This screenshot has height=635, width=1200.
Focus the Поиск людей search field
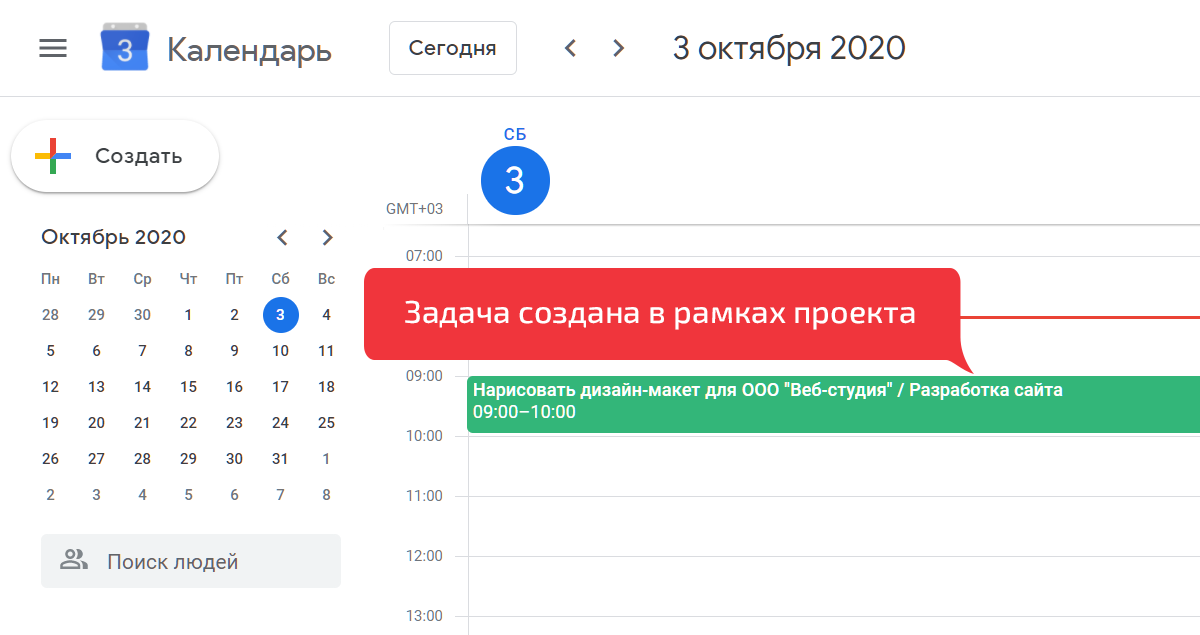coord(191,561)
